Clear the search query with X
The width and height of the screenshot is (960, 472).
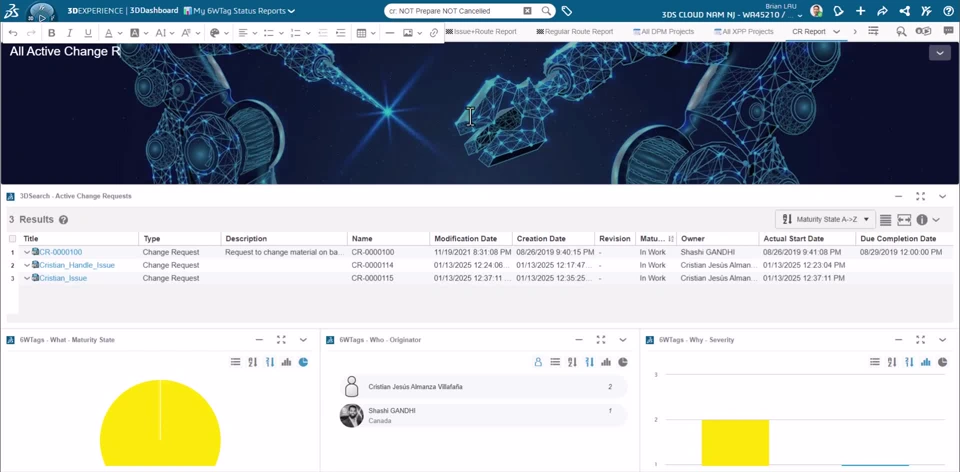click(528, 11)
